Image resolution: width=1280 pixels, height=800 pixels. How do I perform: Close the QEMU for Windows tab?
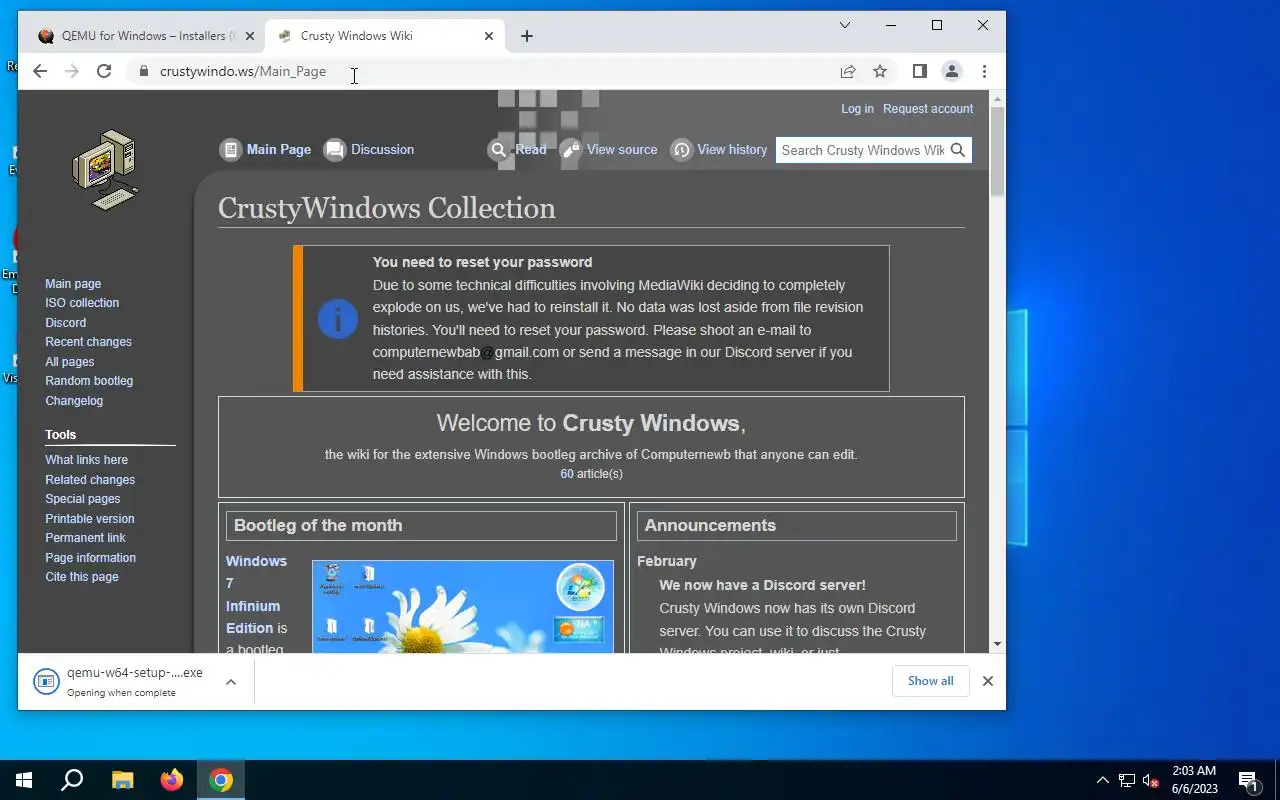click(x=250, y=36)
